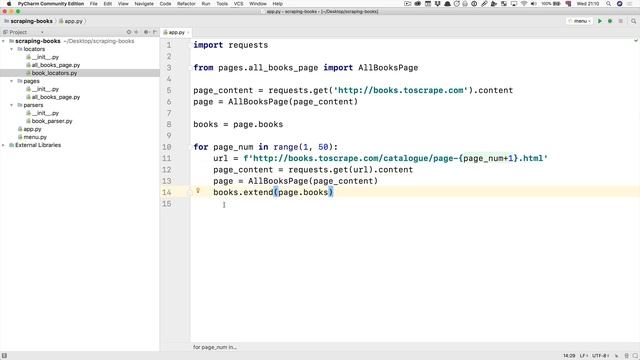Click scraping-books breadcrumb in navigation bar

pyautogui.click(x=28, y=21)
